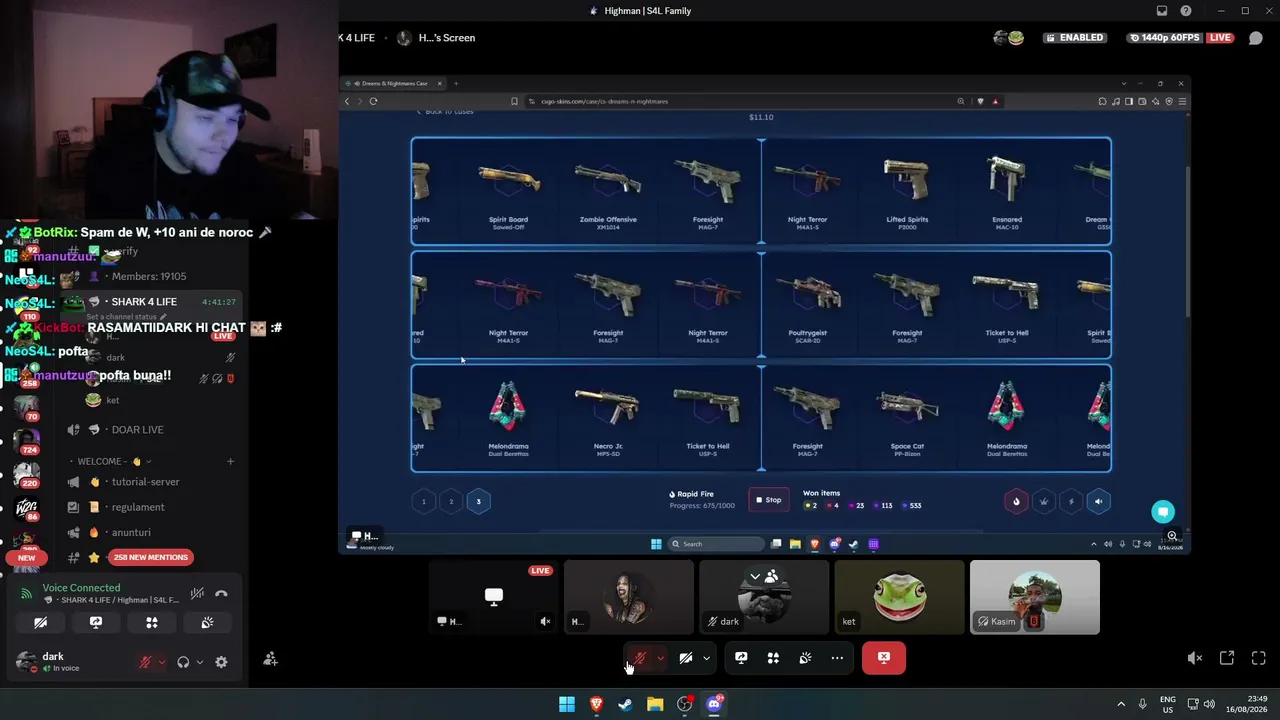Start an activity from the voice panel
This screenshot has height=720, width=1280.
pos(152,622)
